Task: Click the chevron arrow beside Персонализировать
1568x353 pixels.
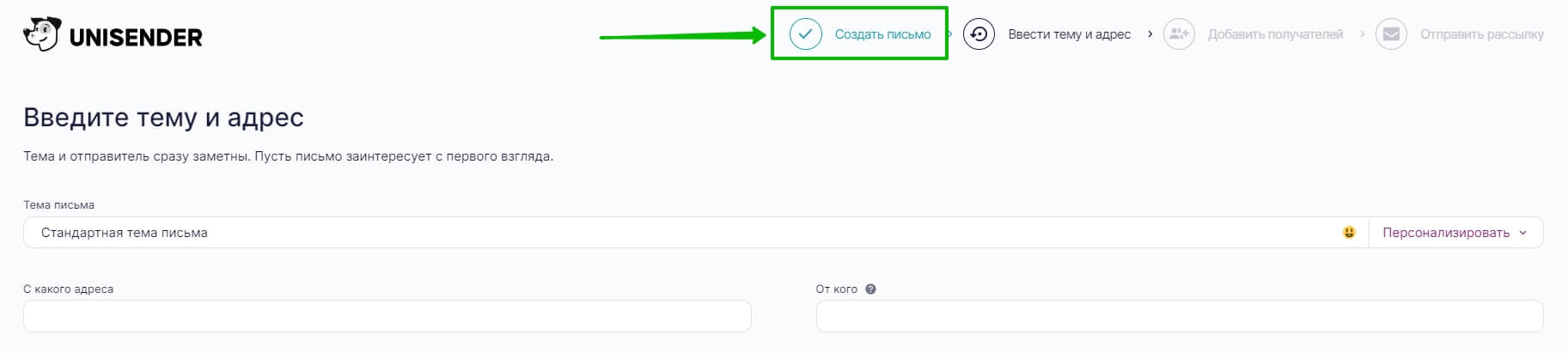Action: pos(1522,233)
